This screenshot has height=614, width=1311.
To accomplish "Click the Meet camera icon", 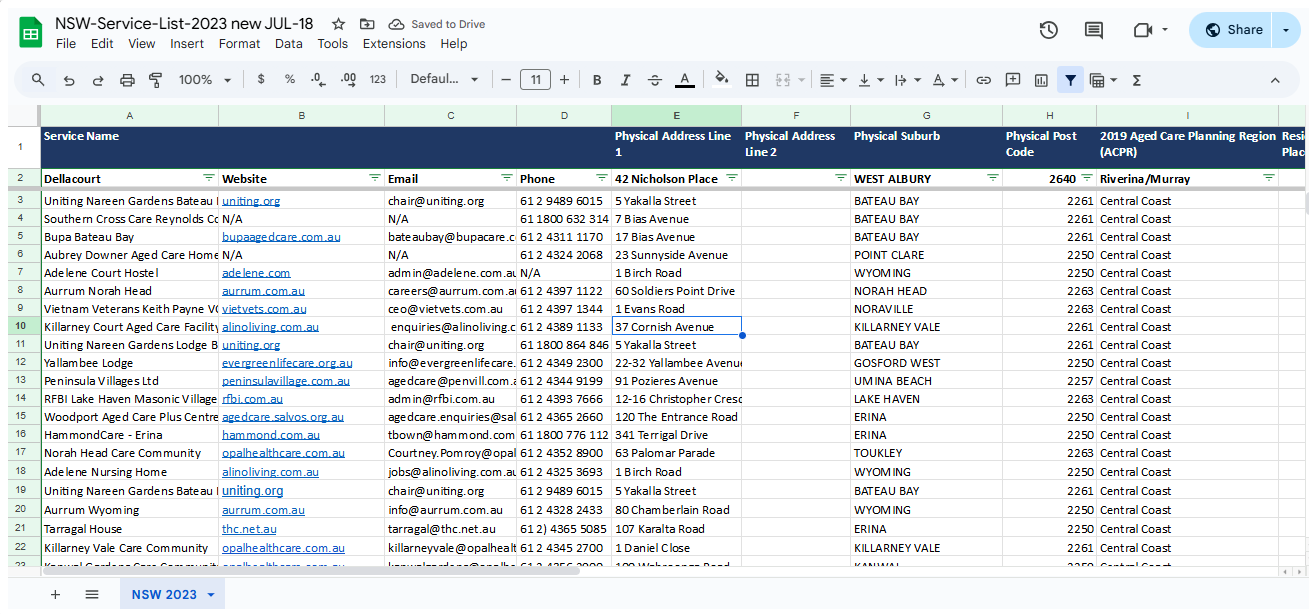I will (1143, 30).
